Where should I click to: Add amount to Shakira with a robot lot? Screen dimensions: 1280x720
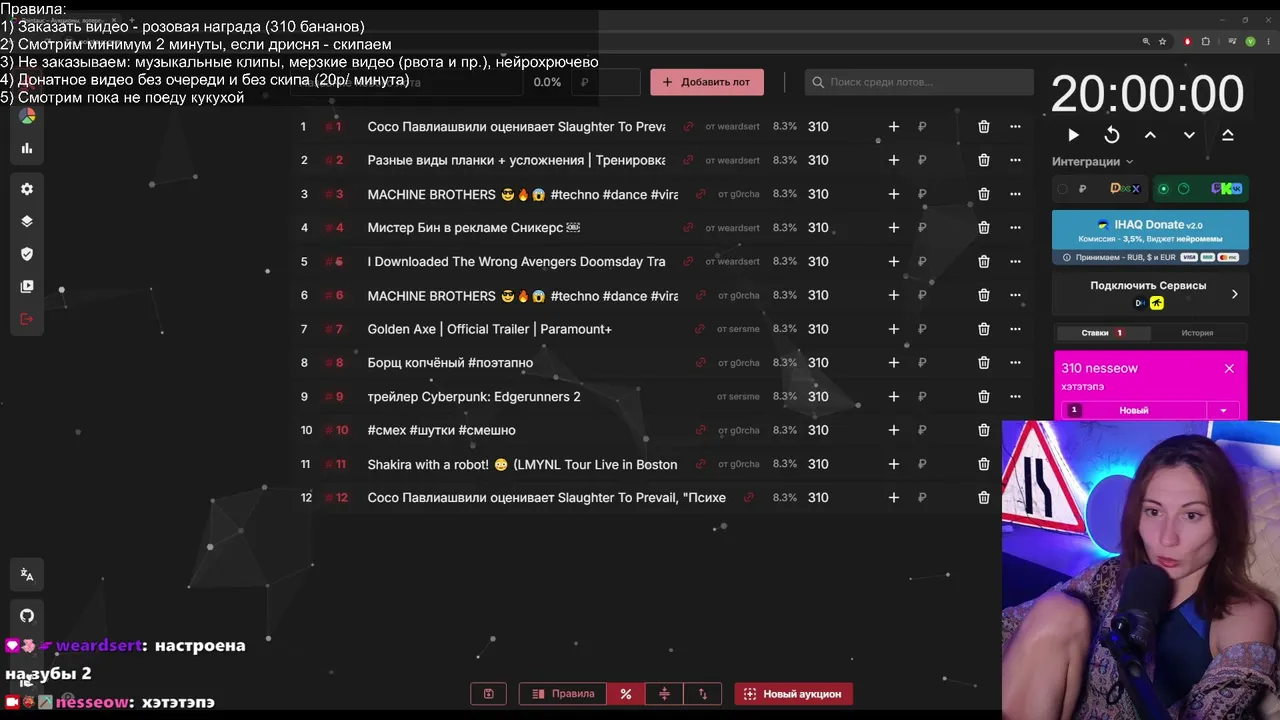click(894, 464)
